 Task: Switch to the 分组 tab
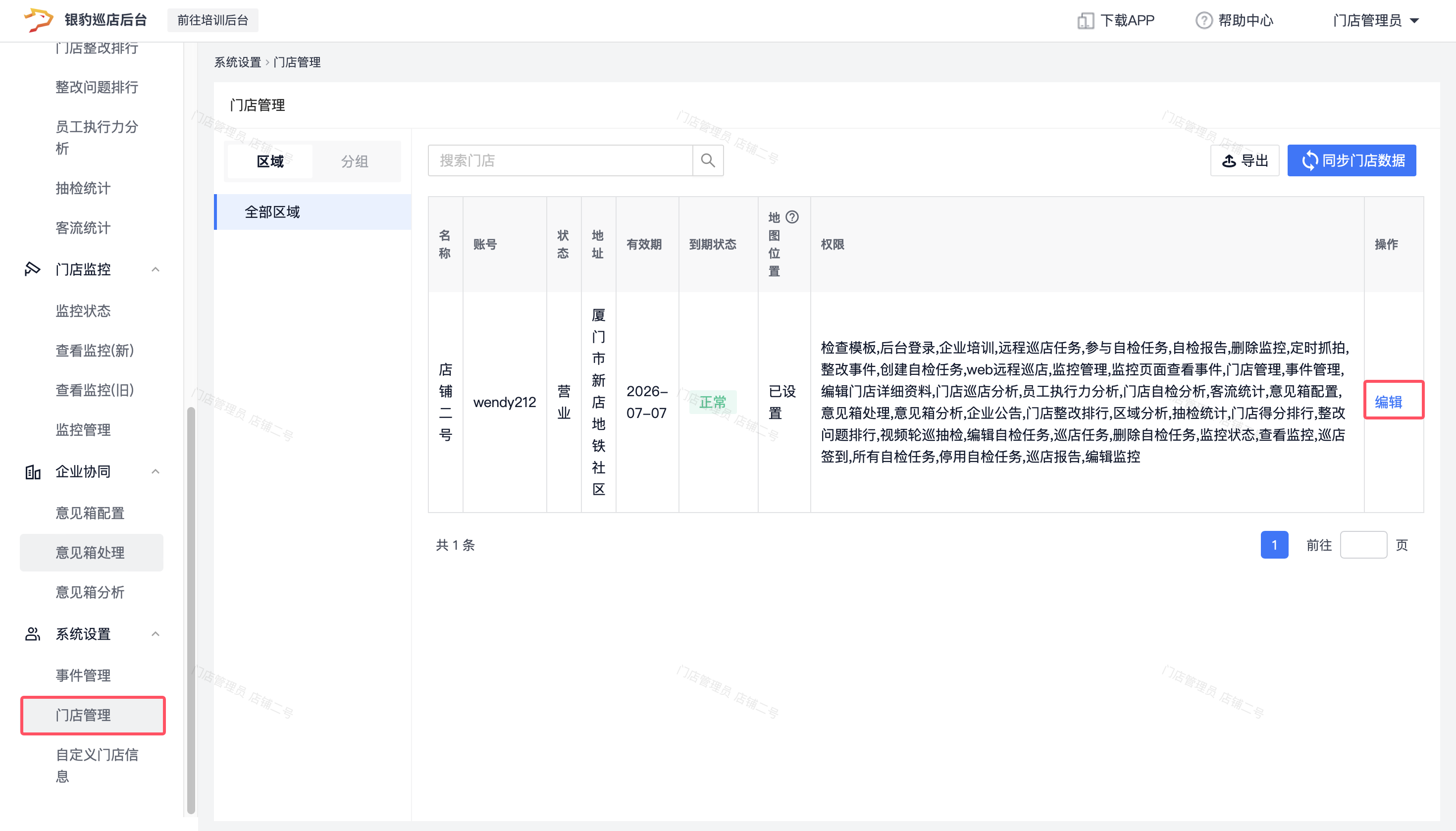(355, 161)
